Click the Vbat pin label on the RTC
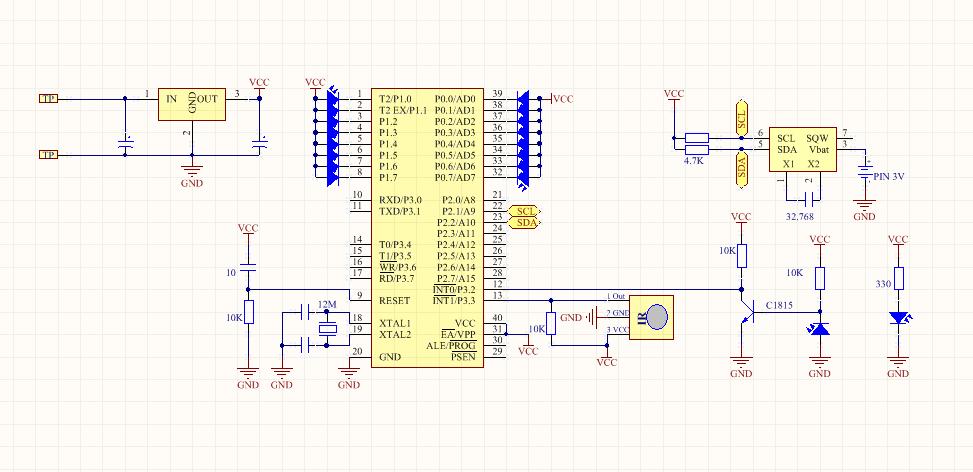The image size is (973, 472). click(819, 149)
